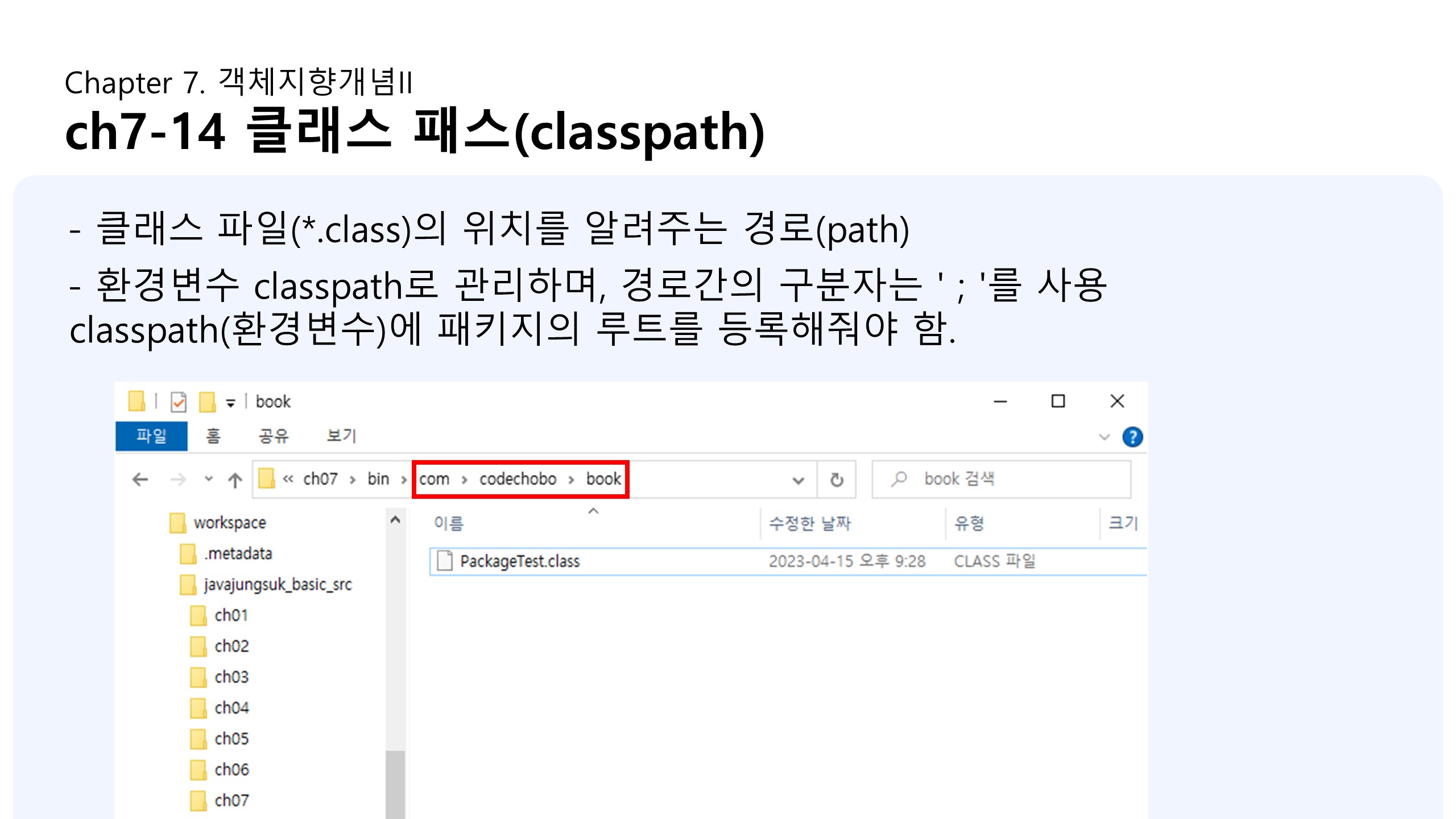Viewport: 1456px width, 819px height.
Task: Expand the ribbon with the chevron
Action: [1105, 437]
